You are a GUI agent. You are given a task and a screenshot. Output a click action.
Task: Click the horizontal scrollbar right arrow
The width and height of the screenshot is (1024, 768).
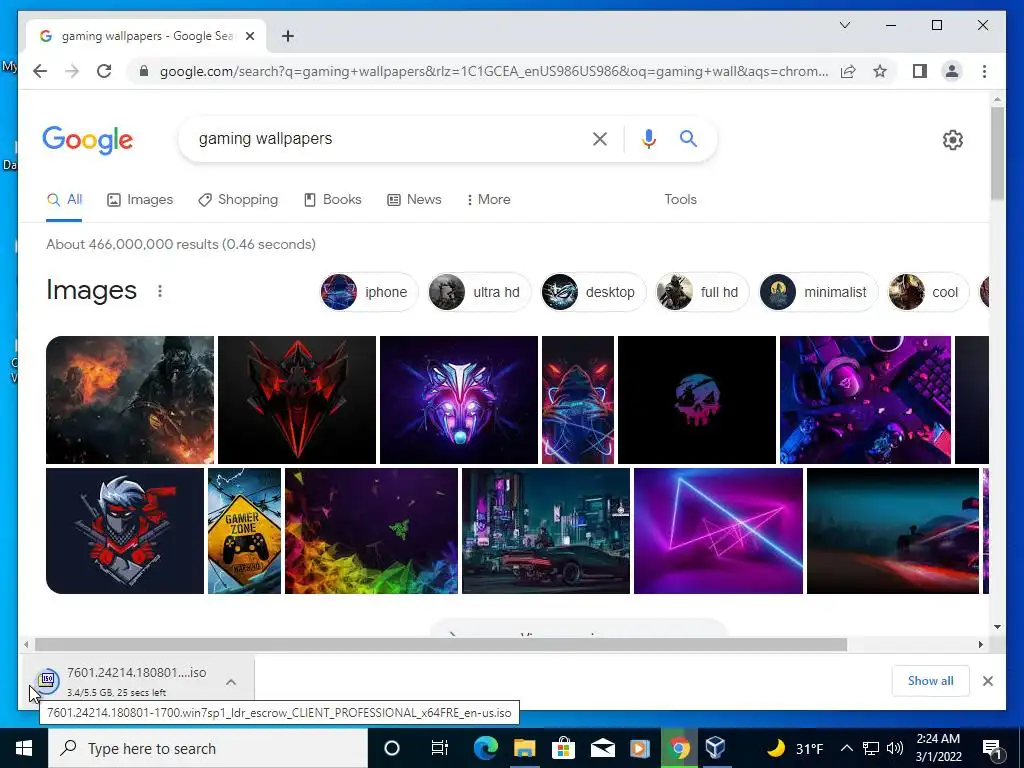coord(981,645)
